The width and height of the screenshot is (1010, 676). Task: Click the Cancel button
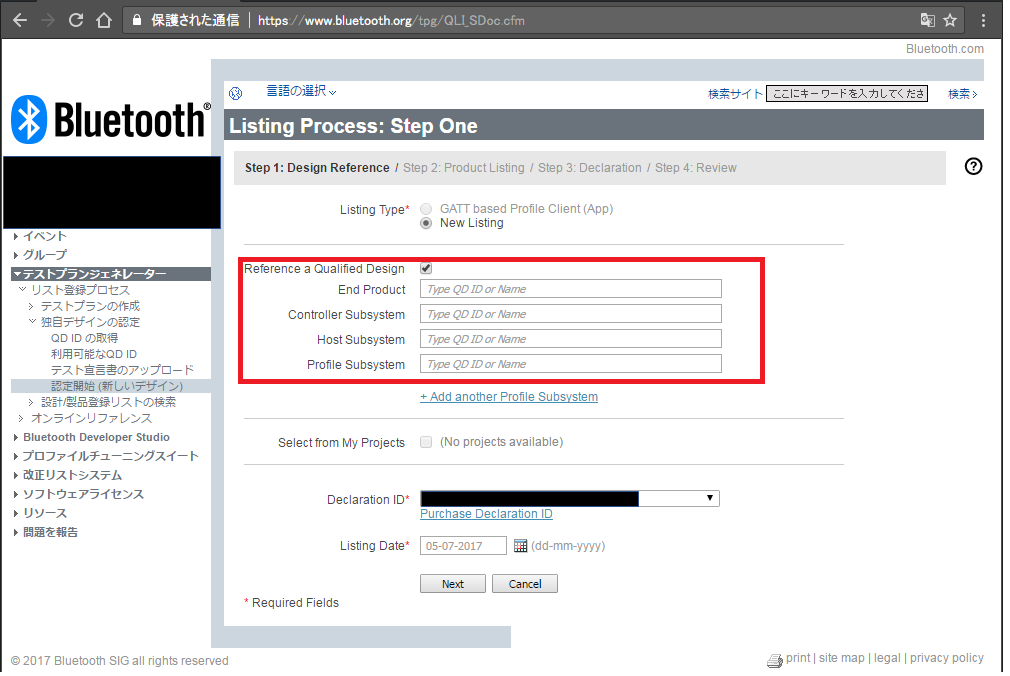525,584
